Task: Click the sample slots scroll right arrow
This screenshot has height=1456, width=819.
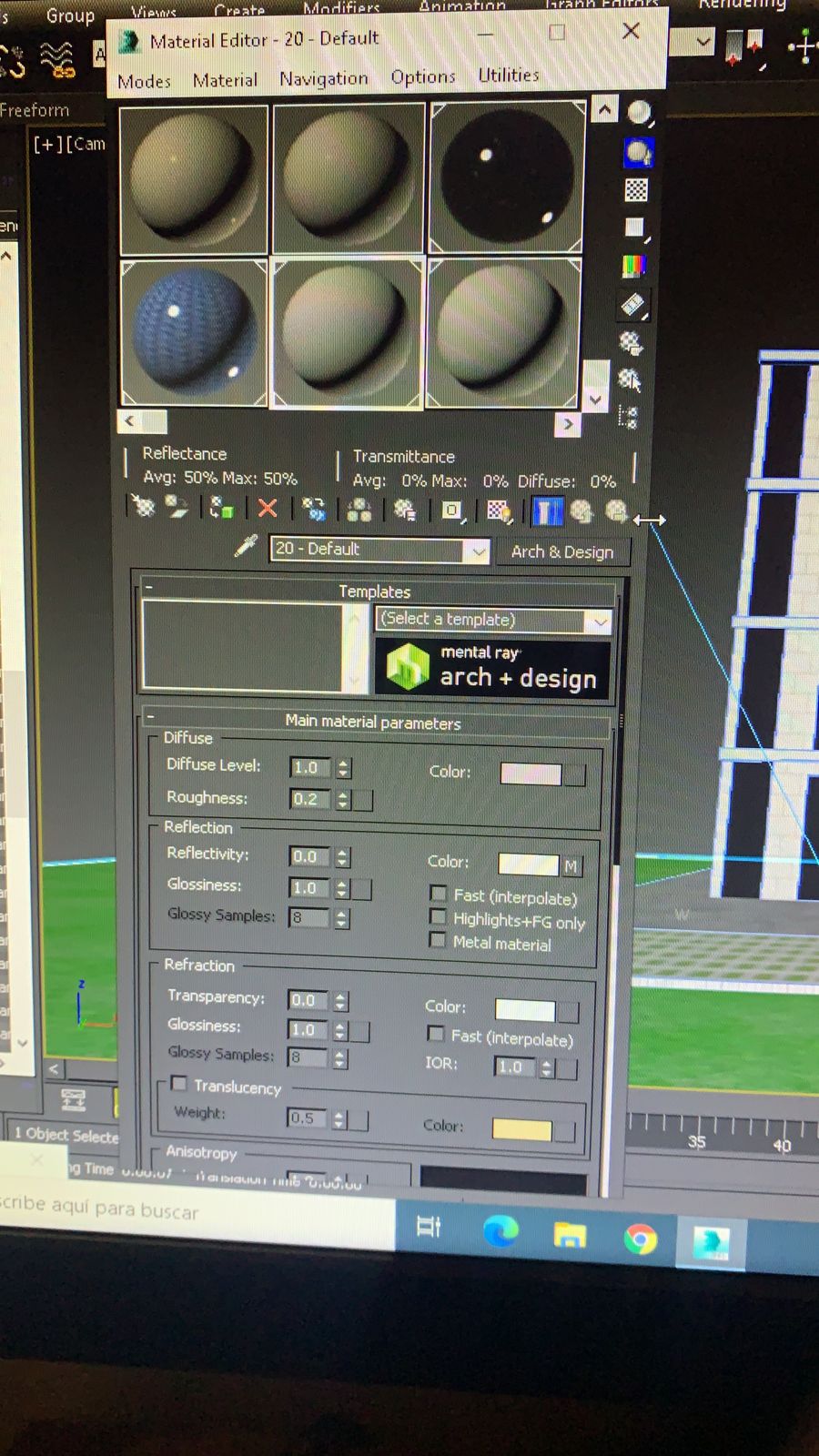Action: tap(567, 423)
